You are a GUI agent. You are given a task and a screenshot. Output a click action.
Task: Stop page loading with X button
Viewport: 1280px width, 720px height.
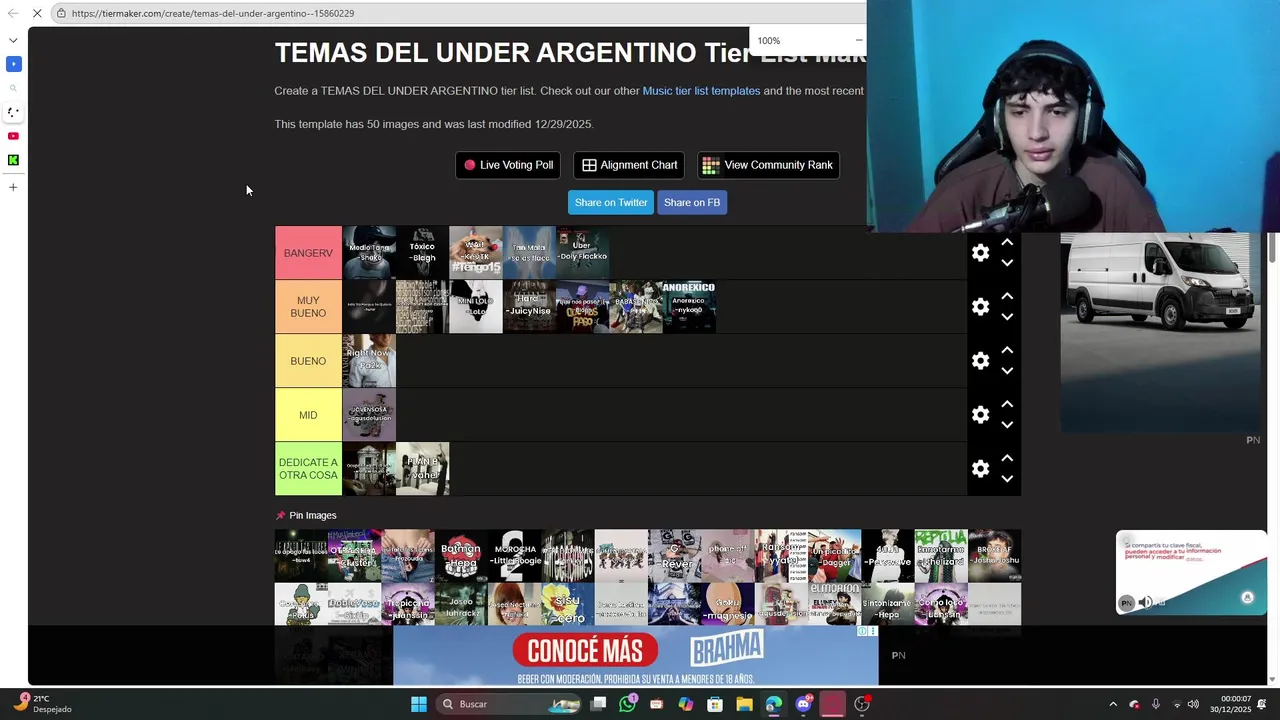(x=37, y=13)
